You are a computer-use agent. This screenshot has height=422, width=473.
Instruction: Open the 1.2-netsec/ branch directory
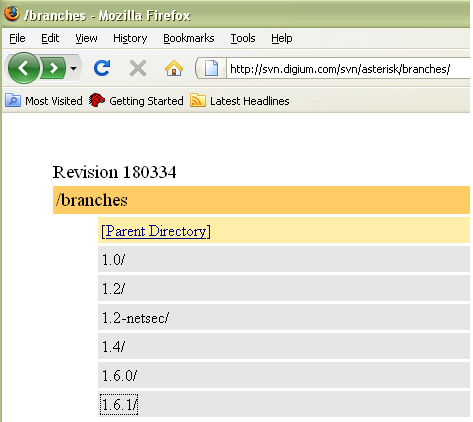pyautogui.click(x=135, y=318)
